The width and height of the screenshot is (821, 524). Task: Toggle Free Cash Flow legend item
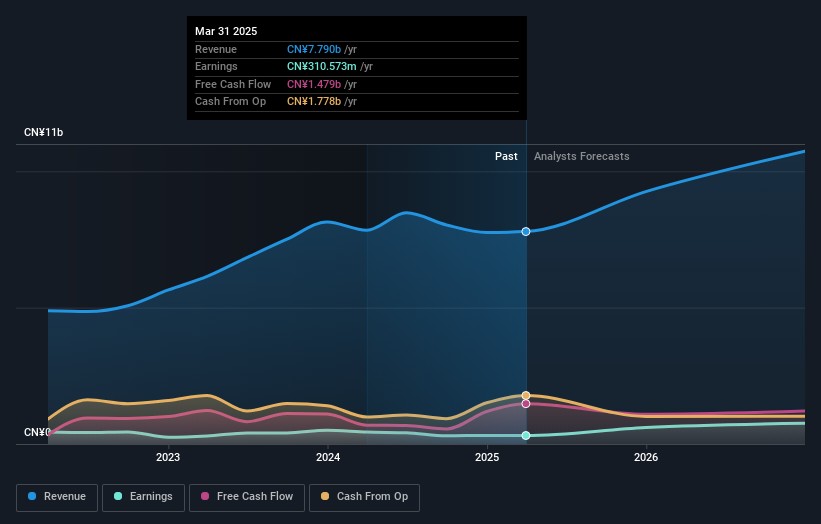tap(246, 496)
